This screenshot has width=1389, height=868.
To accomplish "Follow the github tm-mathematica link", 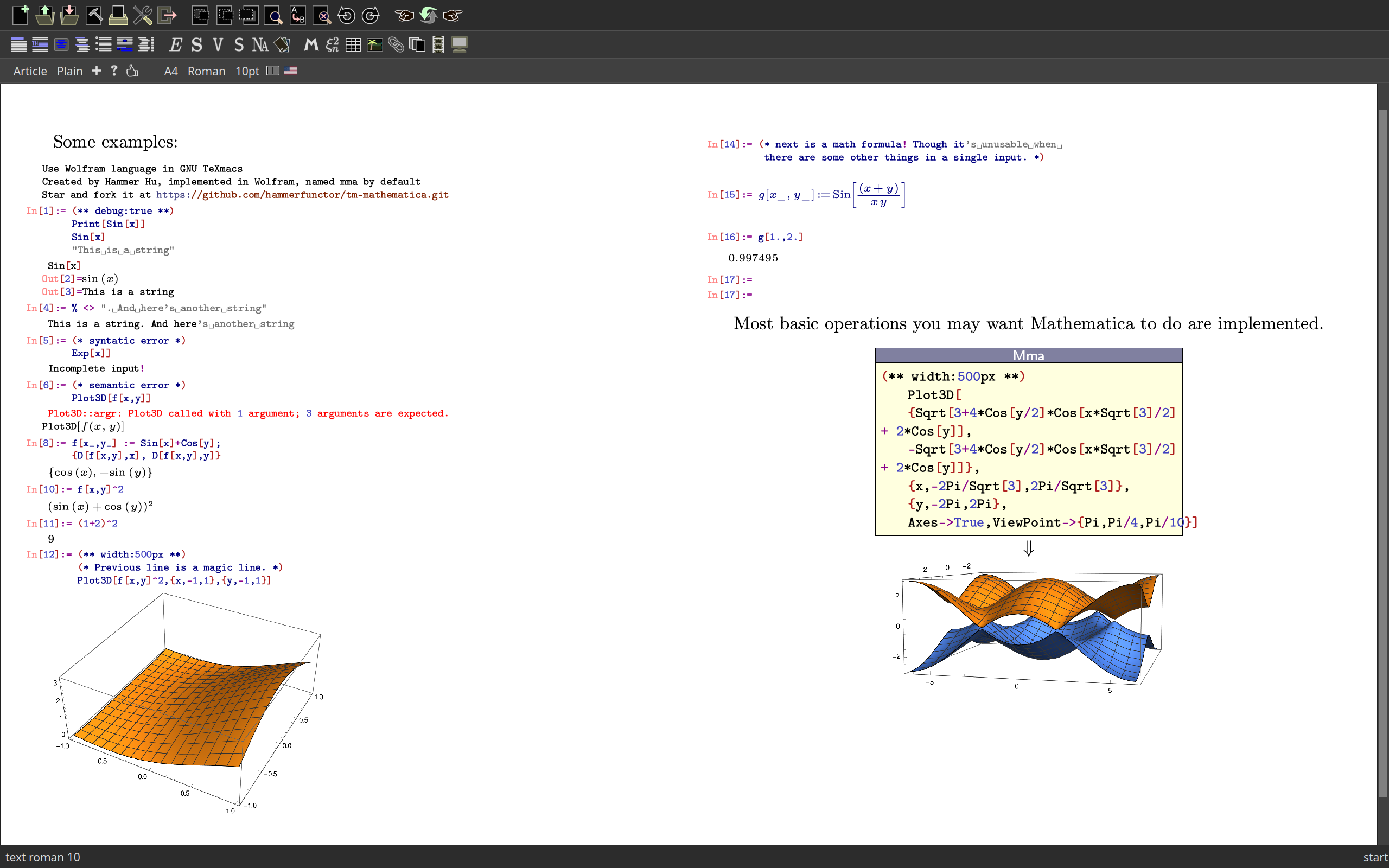I will pyautogui.click(x=302, y=195).
